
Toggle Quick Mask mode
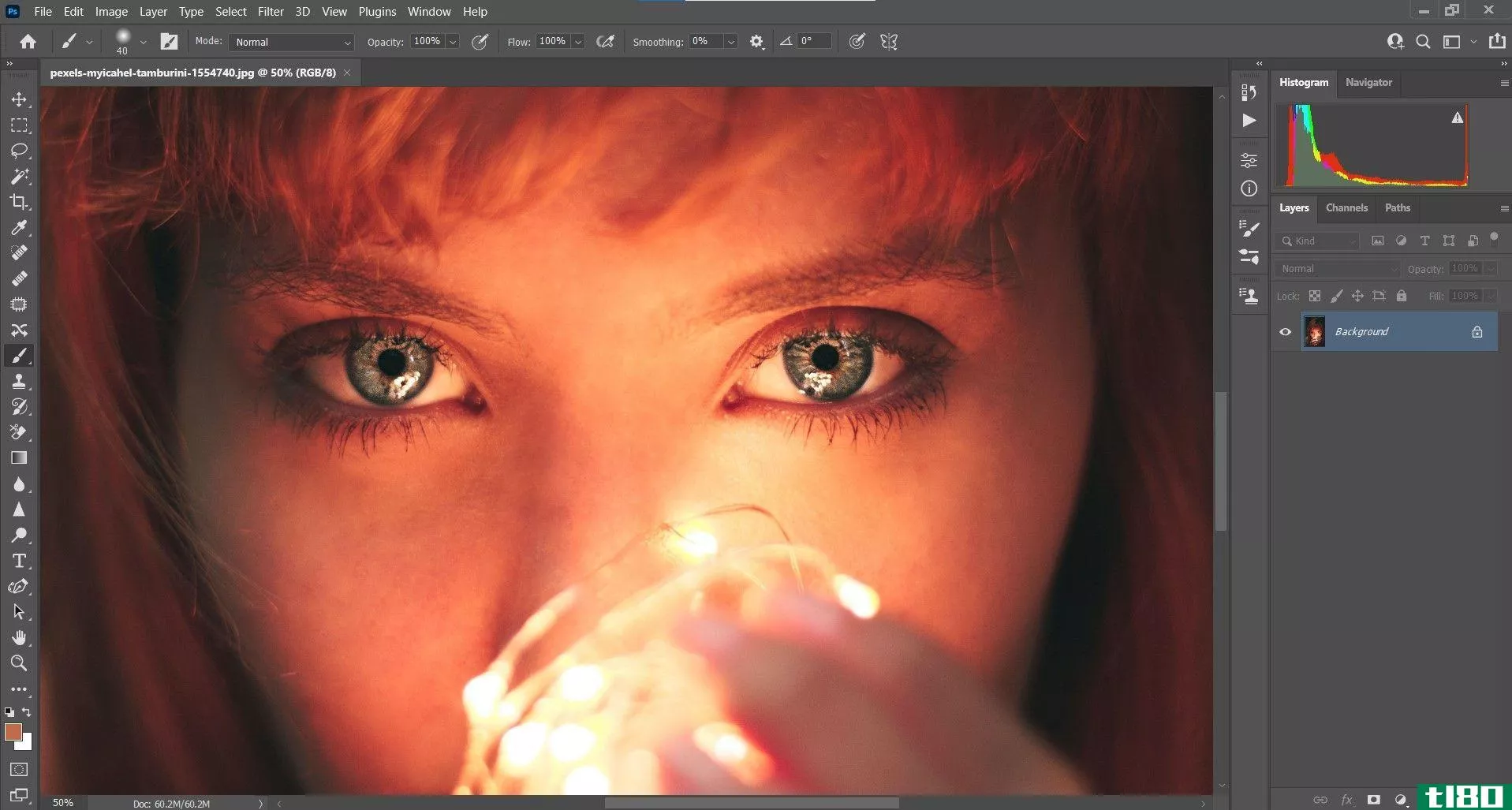click(19, 770)
